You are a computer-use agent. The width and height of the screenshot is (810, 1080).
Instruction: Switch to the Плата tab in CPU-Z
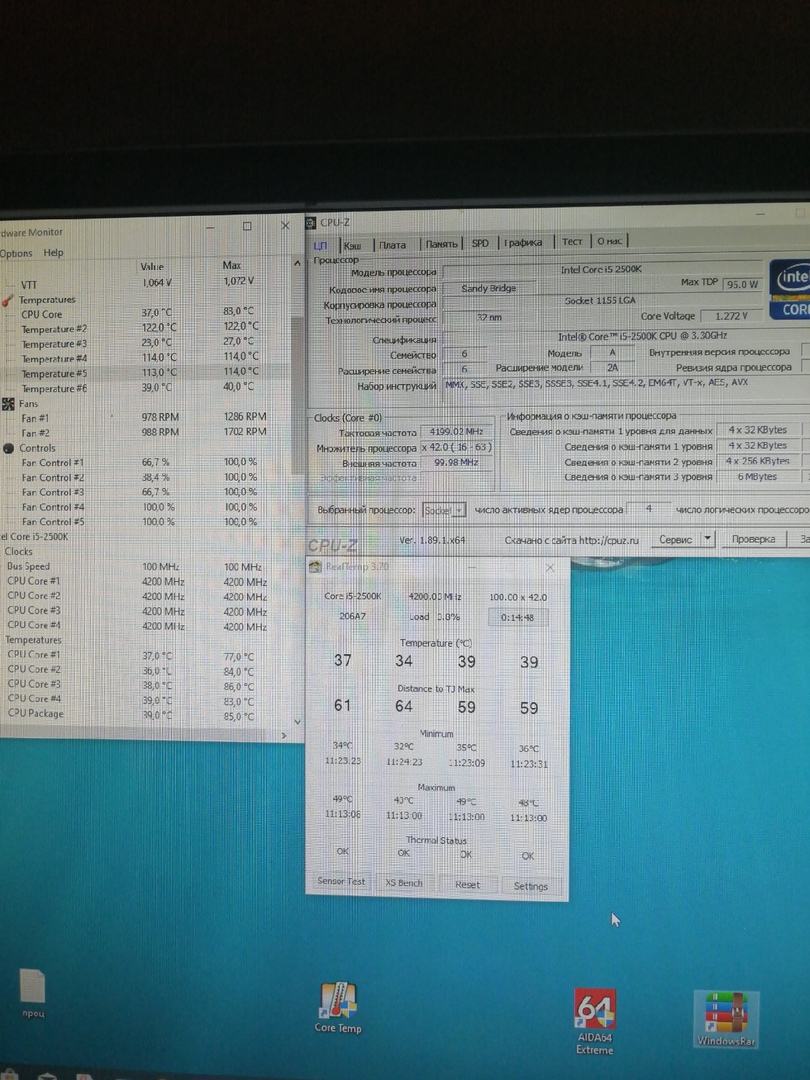pos(393,245)
